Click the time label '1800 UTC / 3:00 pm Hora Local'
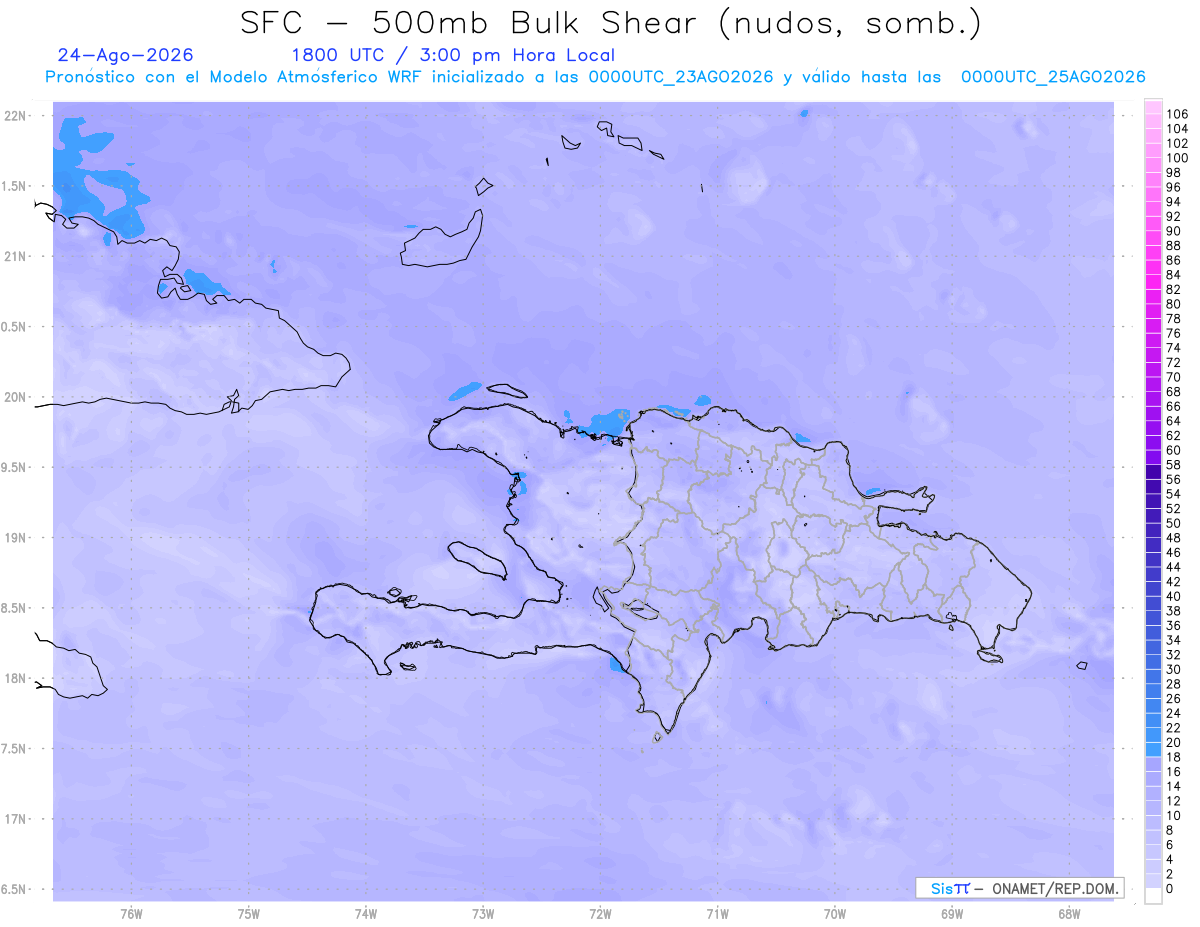The image size is (1200, 927). (453, 56)
